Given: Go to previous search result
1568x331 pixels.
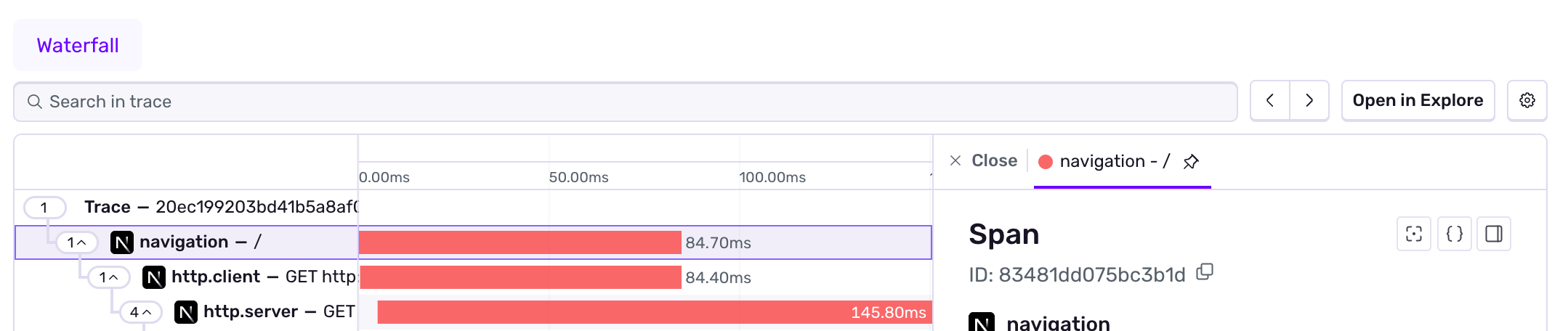Looking at the screenshot, I should click(x=1270, y=101).
